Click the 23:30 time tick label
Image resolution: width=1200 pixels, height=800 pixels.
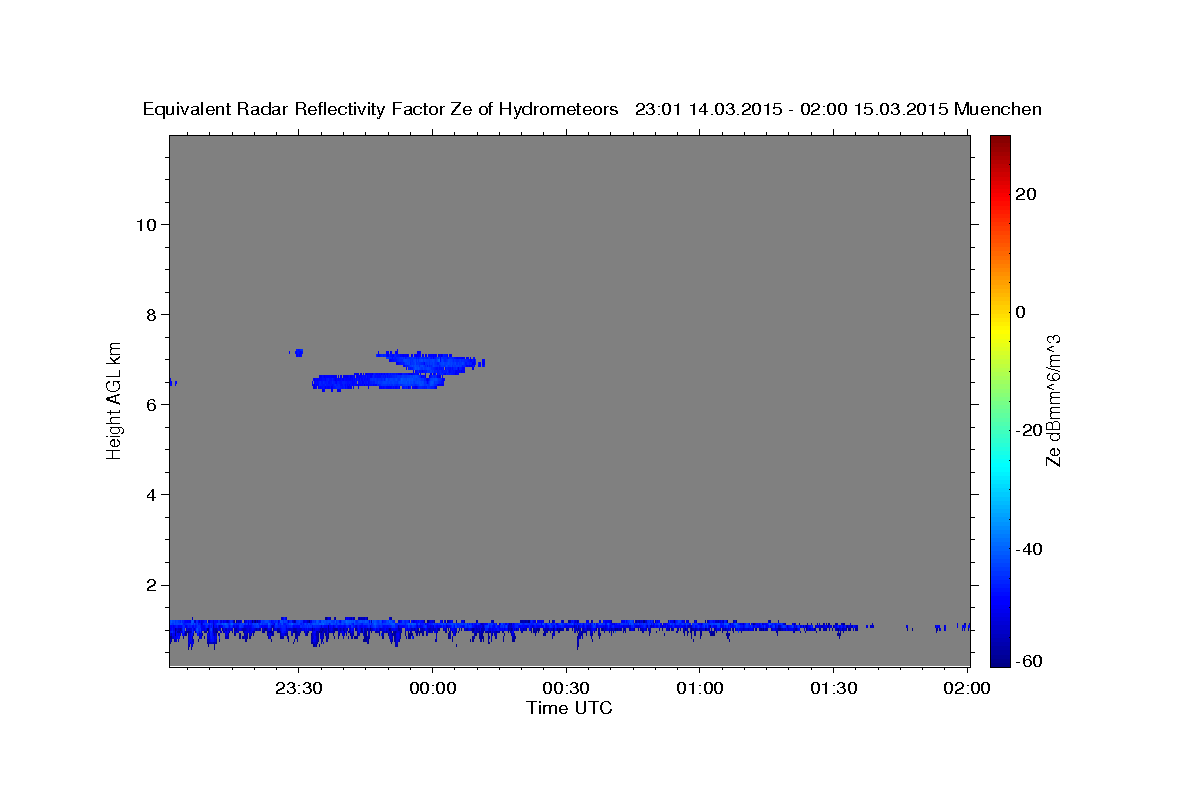pyautogui.click(x=299, y=688)
